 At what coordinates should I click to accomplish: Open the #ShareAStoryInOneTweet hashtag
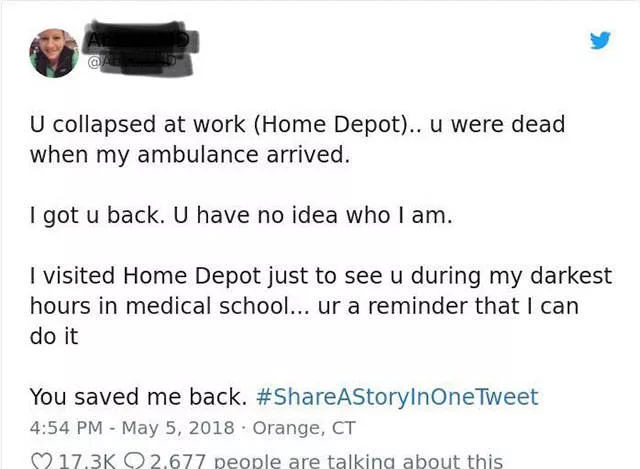[397, 397]
